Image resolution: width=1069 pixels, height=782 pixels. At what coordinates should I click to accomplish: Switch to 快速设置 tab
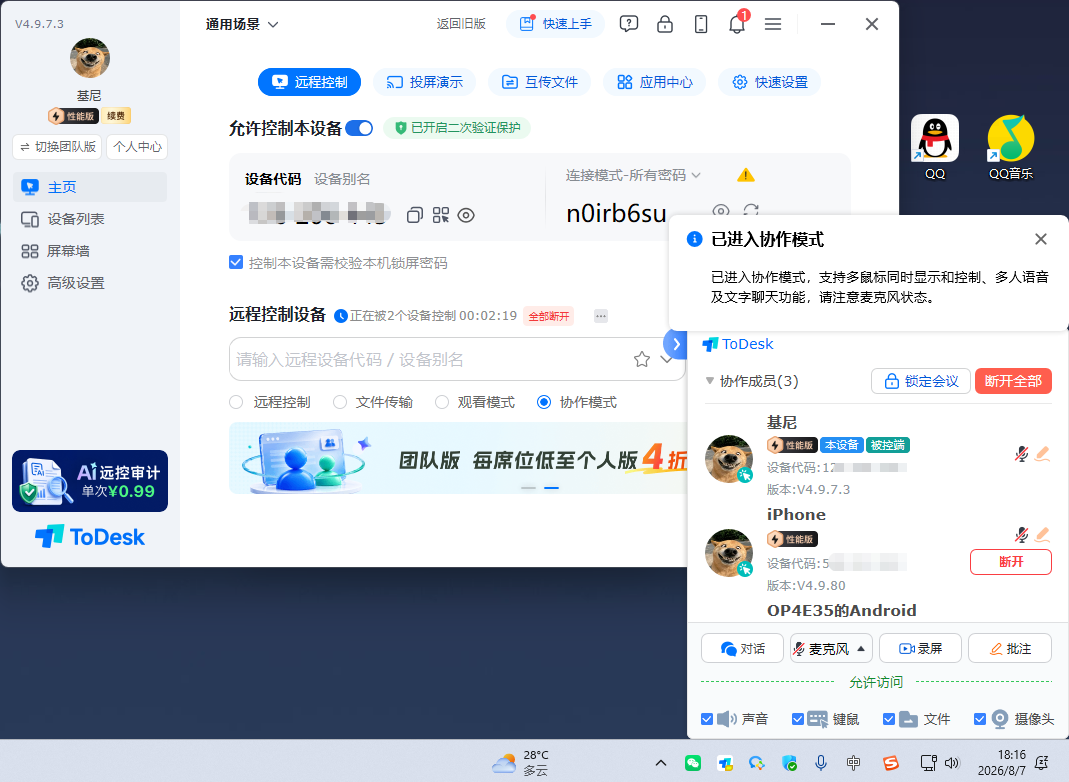770,82
